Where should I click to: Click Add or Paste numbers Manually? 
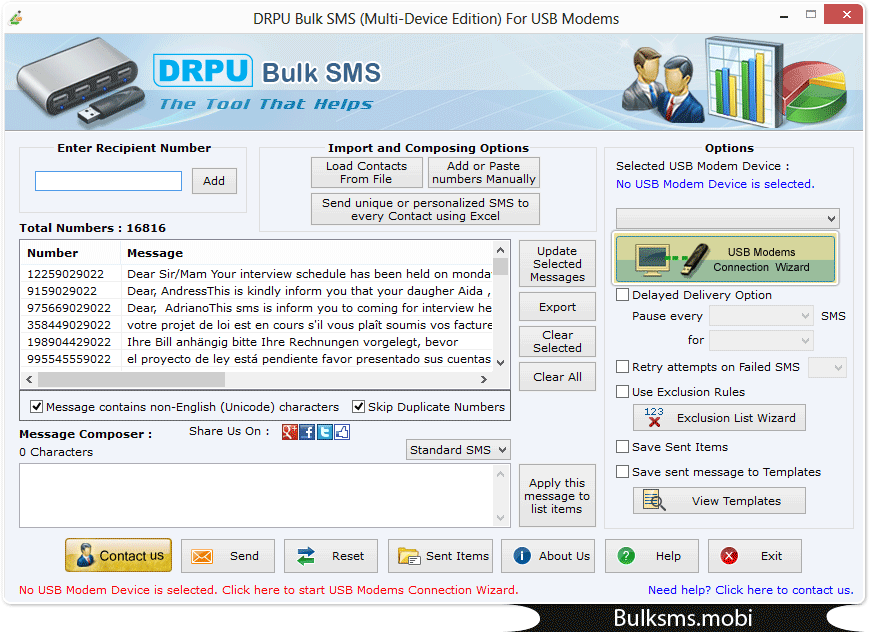click(484, 172)
